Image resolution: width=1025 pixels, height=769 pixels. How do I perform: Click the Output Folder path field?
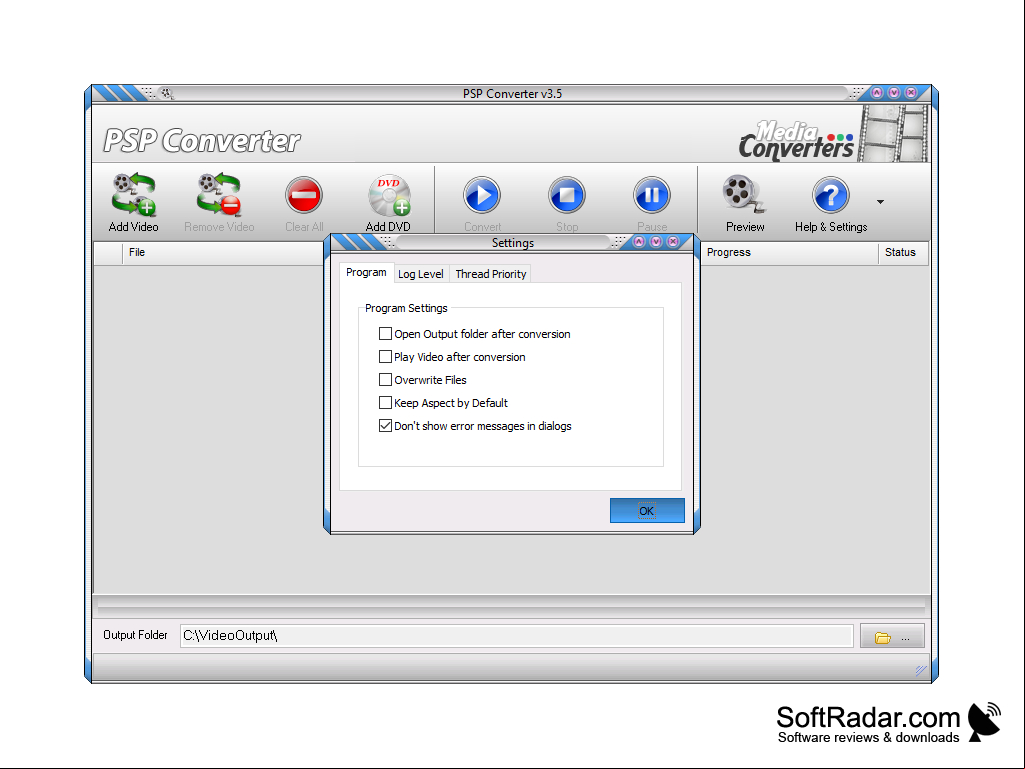pyautogui.click(x=516, y=636)
